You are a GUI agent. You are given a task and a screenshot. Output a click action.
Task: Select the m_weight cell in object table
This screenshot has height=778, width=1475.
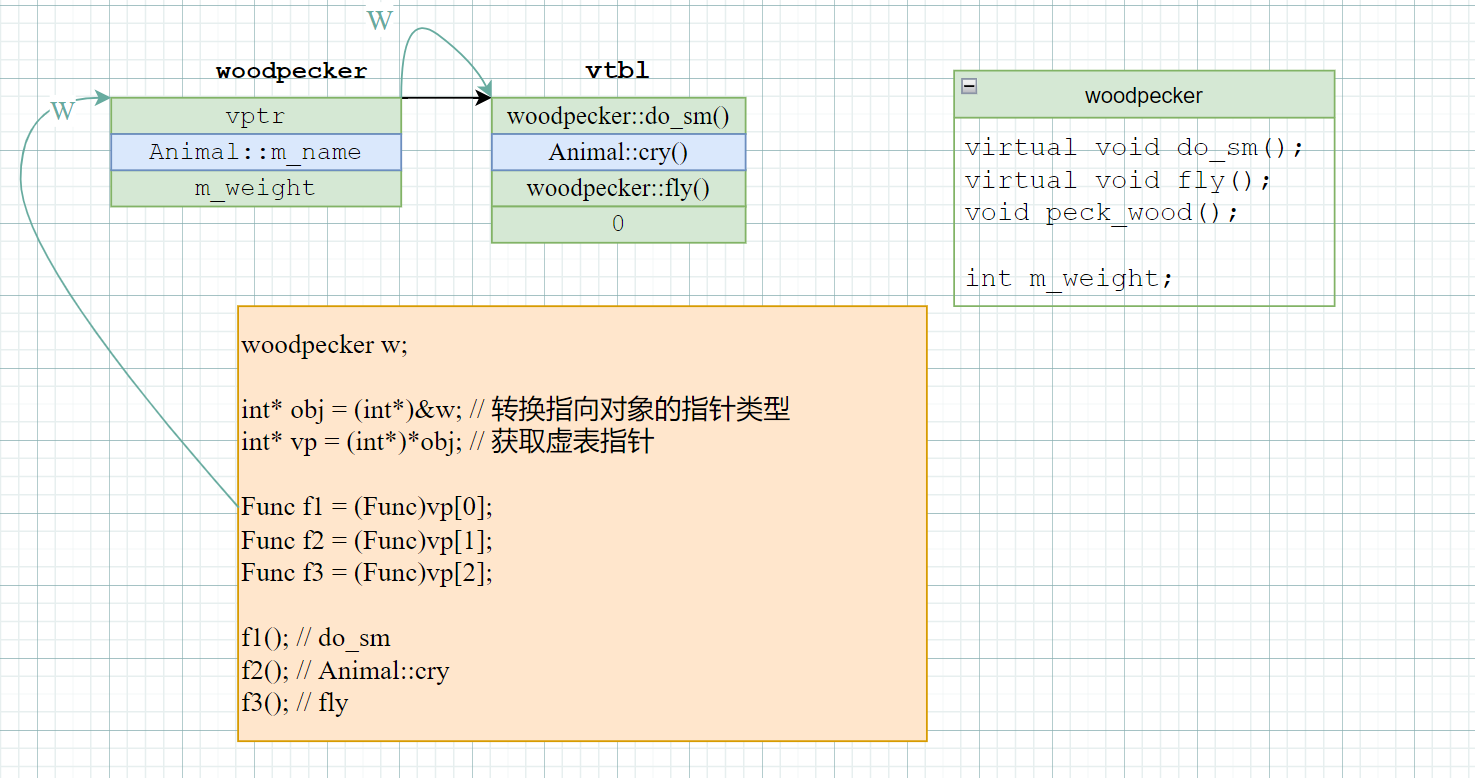[x=256, y=188]
